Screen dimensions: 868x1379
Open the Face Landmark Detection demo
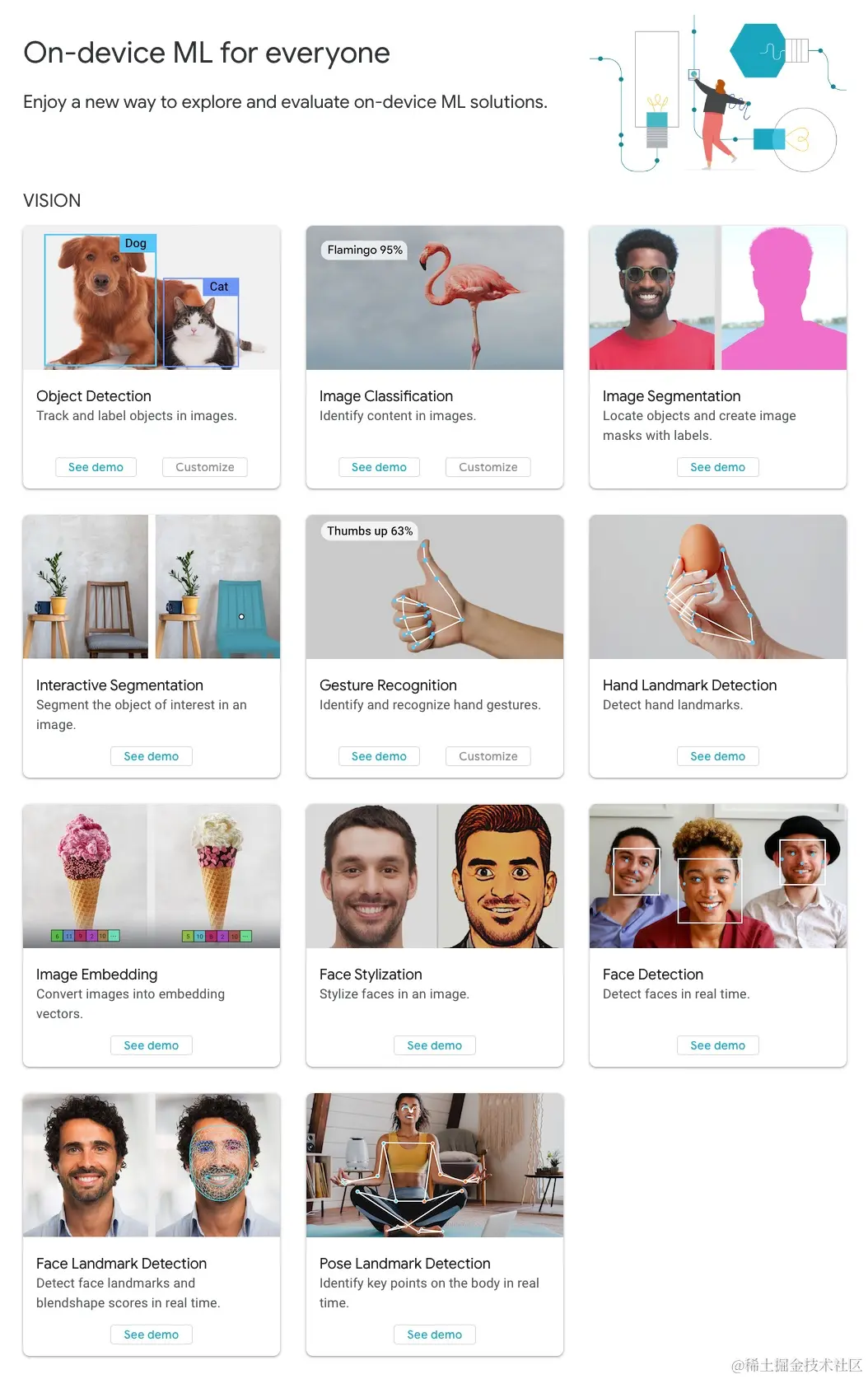click(152, 1335)
